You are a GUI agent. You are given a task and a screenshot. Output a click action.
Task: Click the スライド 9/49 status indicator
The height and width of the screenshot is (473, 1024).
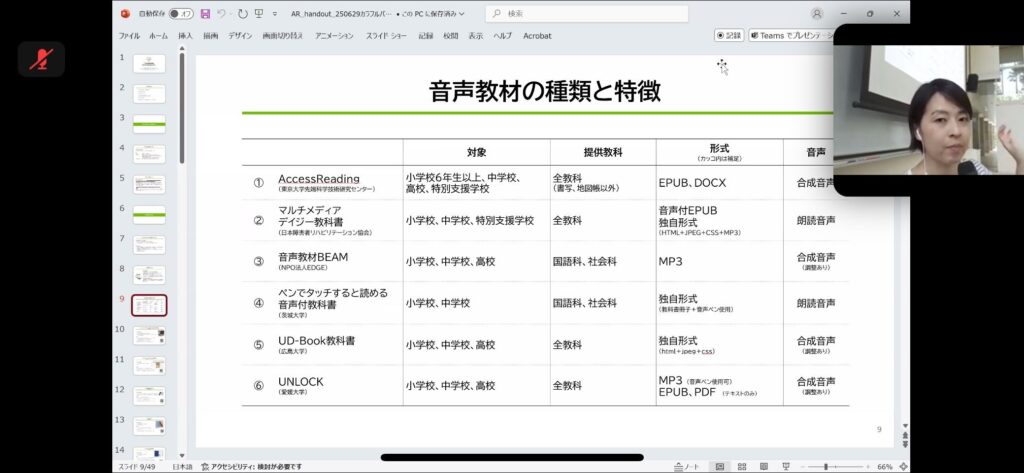coord(136,466)
